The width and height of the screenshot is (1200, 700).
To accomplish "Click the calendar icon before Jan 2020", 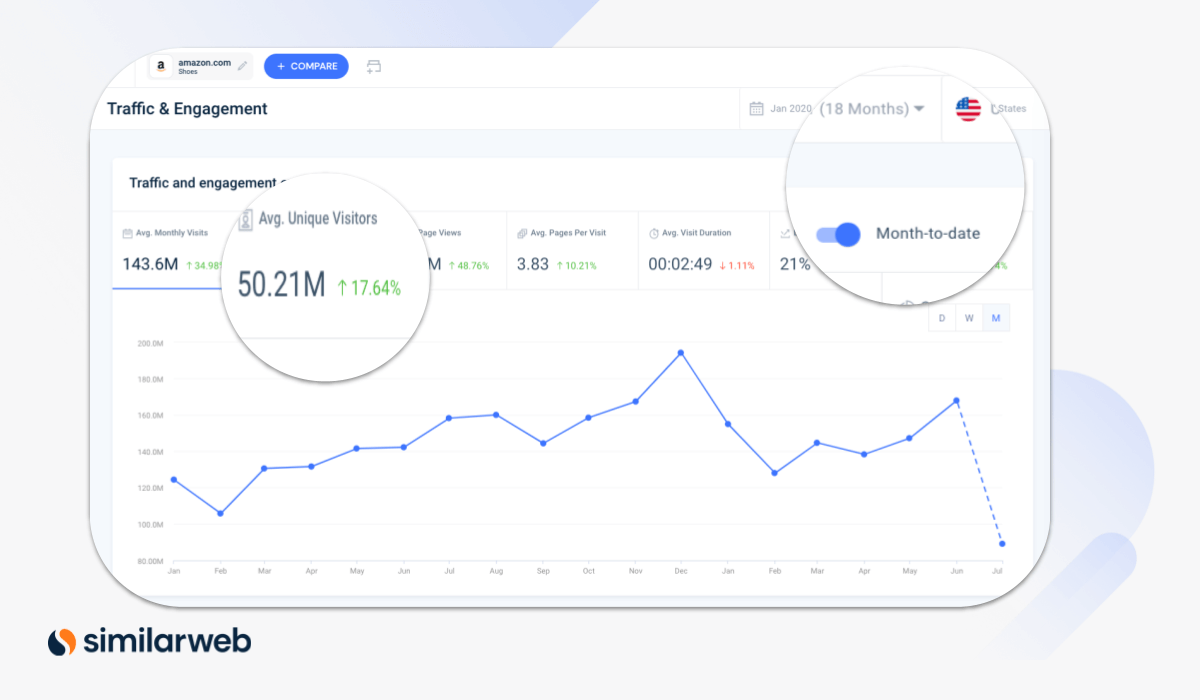I will click(x=757, y=108).
